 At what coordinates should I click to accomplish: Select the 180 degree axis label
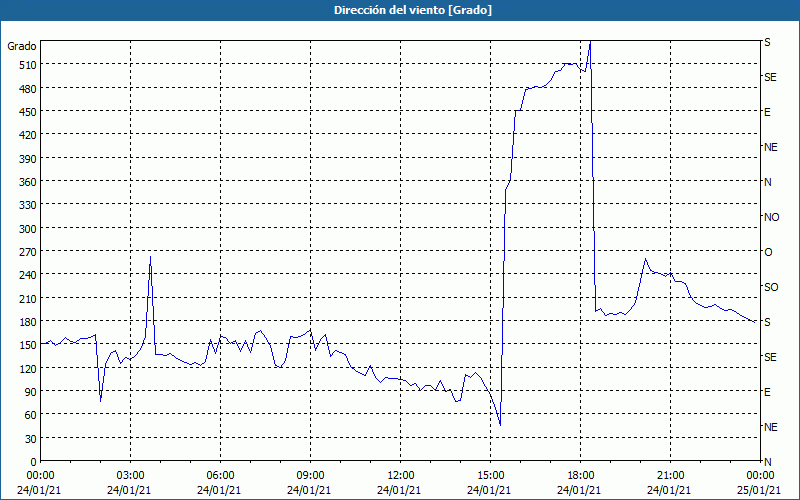28,322
